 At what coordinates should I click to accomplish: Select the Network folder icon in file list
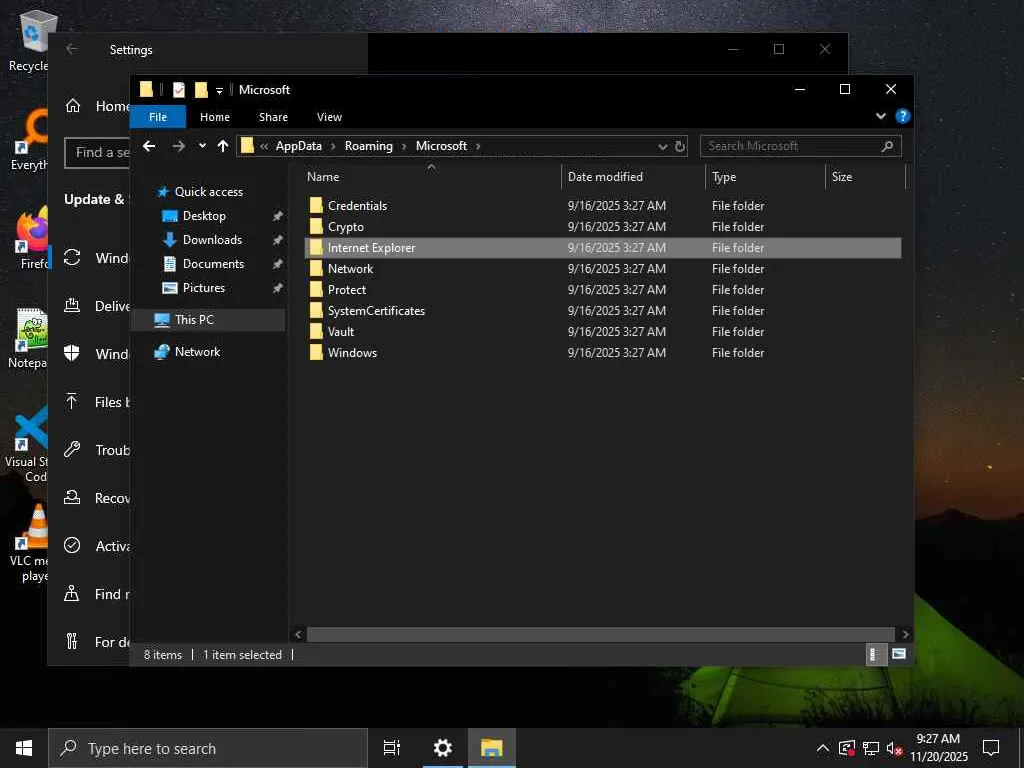[316, 268]
